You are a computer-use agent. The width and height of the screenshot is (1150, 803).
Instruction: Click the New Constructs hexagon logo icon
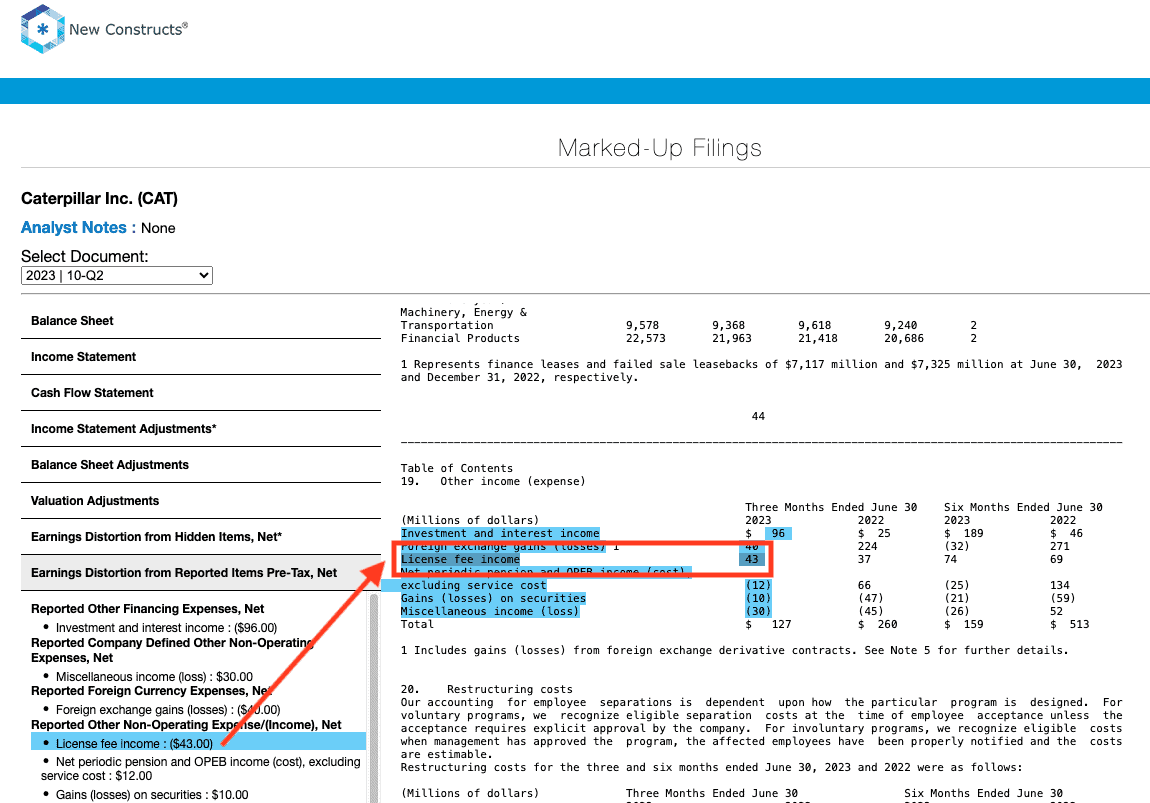click(x=43, y=29)
